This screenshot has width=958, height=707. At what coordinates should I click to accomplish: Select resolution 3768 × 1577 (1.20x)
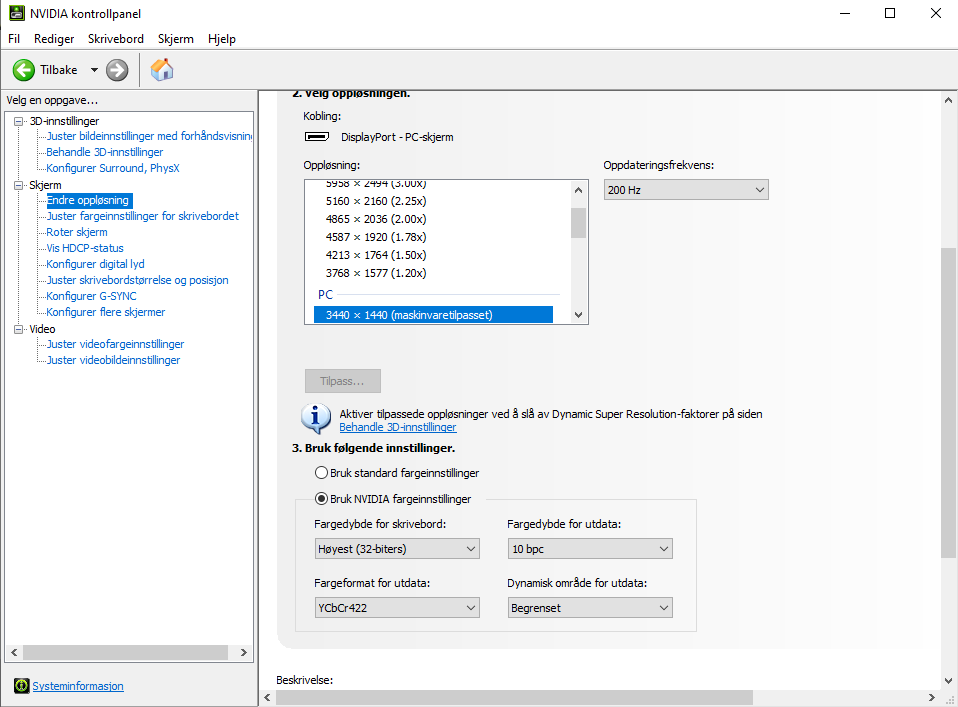[376, 273]
